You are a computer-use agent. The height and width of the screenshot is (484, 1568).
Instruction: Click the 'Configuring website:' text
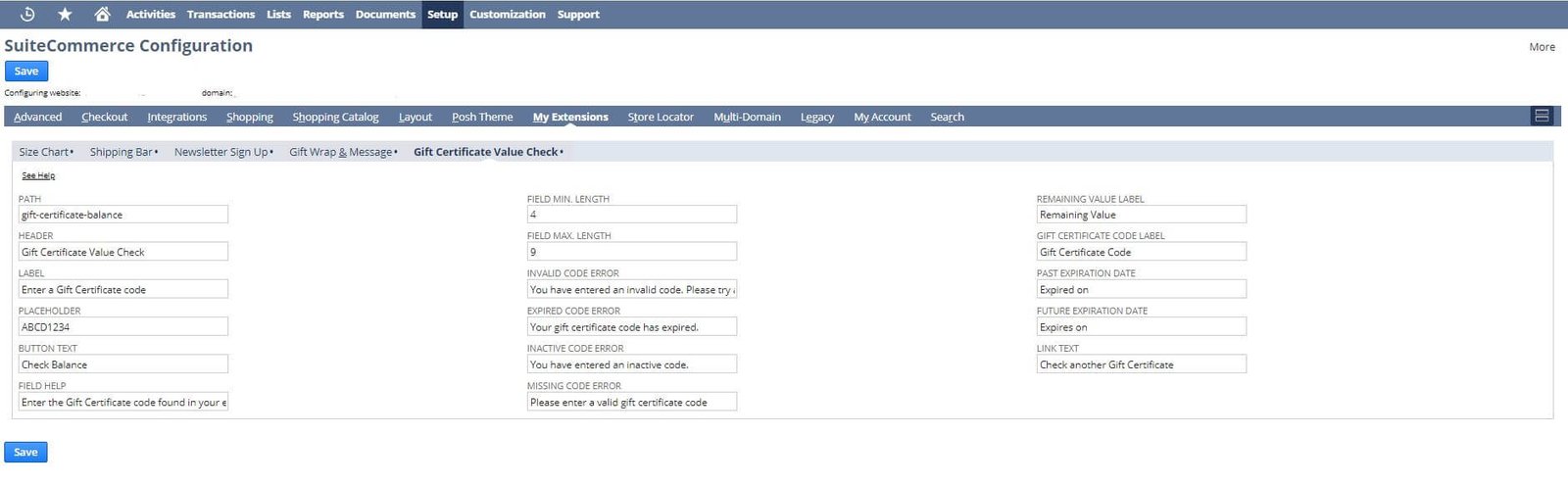pos(42,93)
